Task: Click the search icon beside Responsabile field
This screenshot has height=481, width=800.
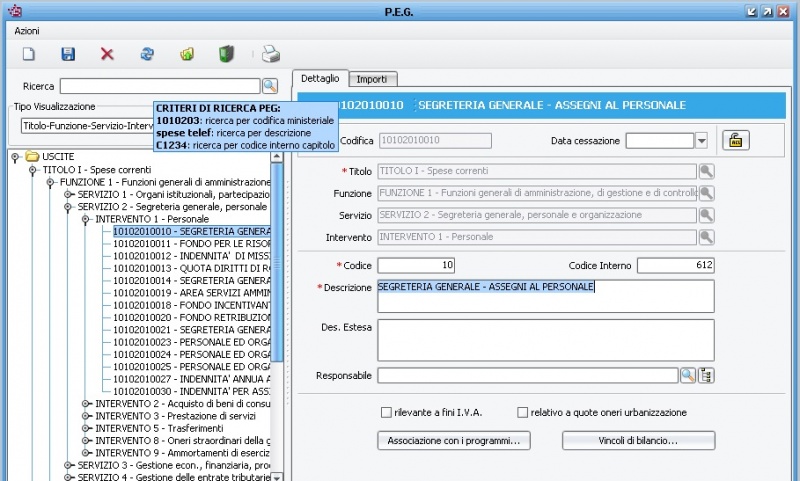Action: pos(688,375)
